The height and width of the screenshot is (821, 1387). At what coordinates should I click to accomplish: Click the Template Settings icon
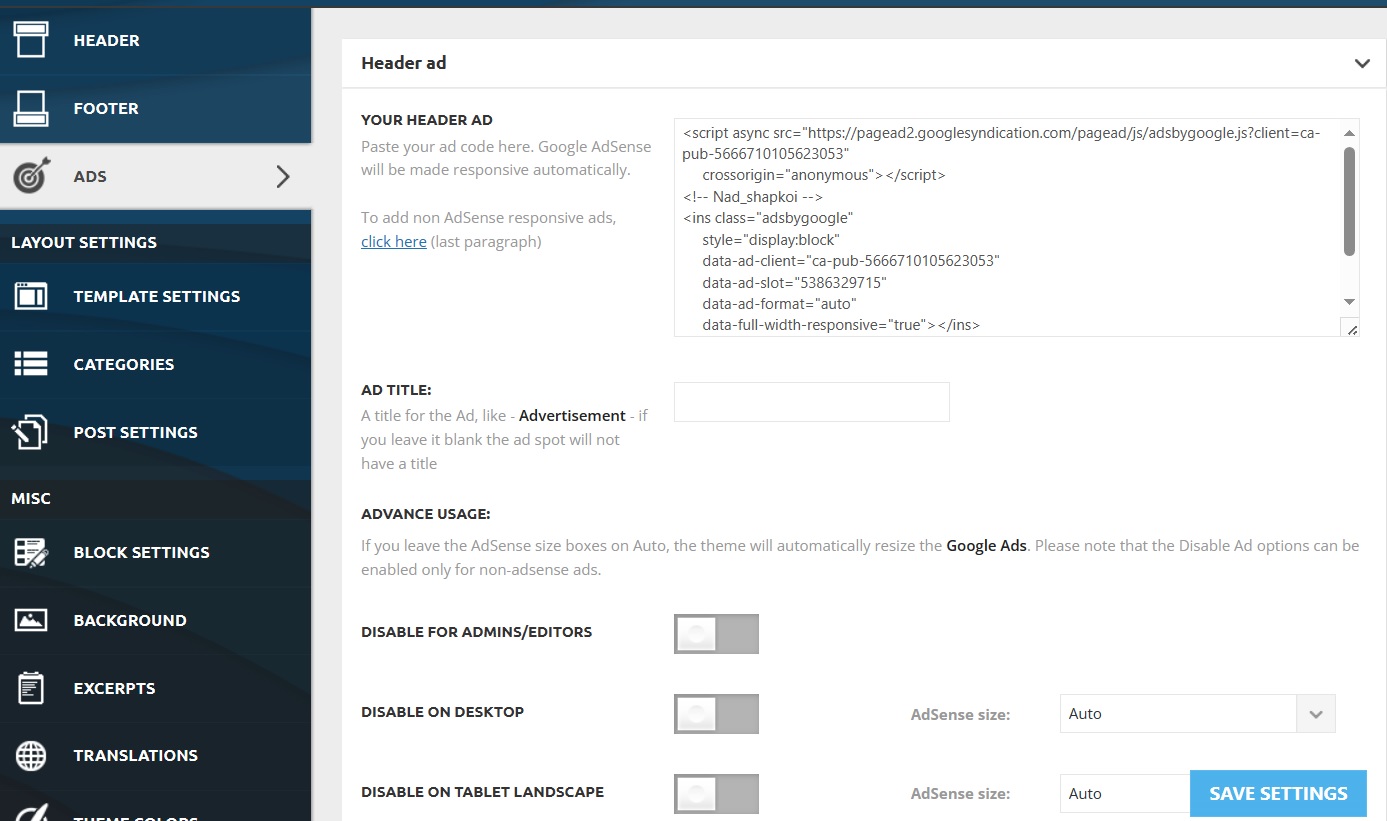coord(31,296)
